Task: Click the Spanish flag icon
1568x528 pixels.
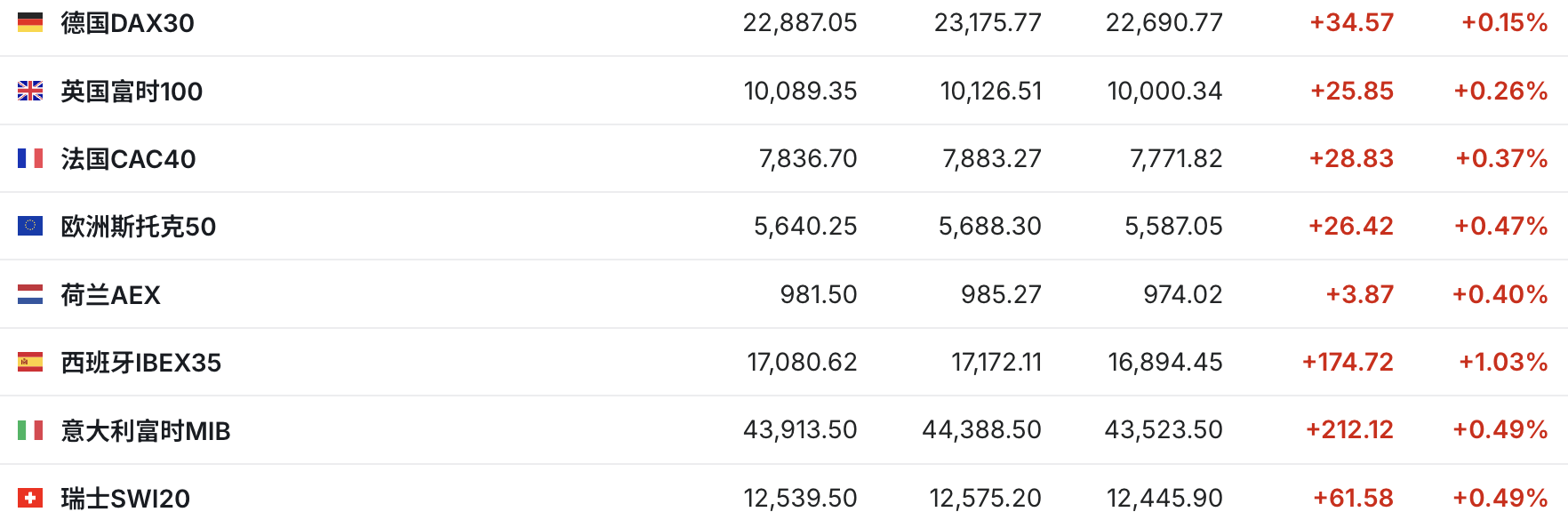Action: (30, 362)
